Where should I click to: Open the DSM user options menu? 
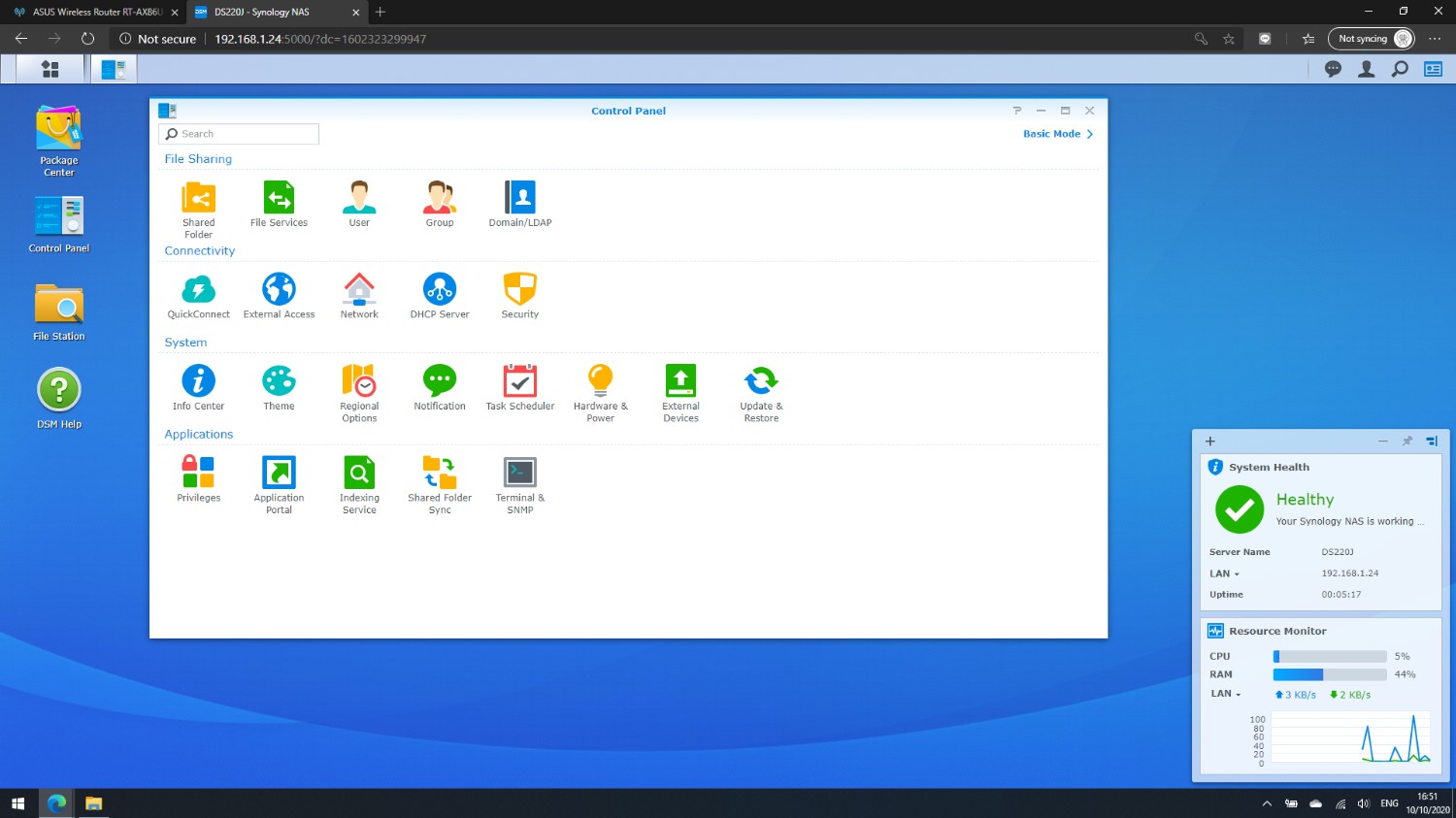click(x=1366, y=69)
